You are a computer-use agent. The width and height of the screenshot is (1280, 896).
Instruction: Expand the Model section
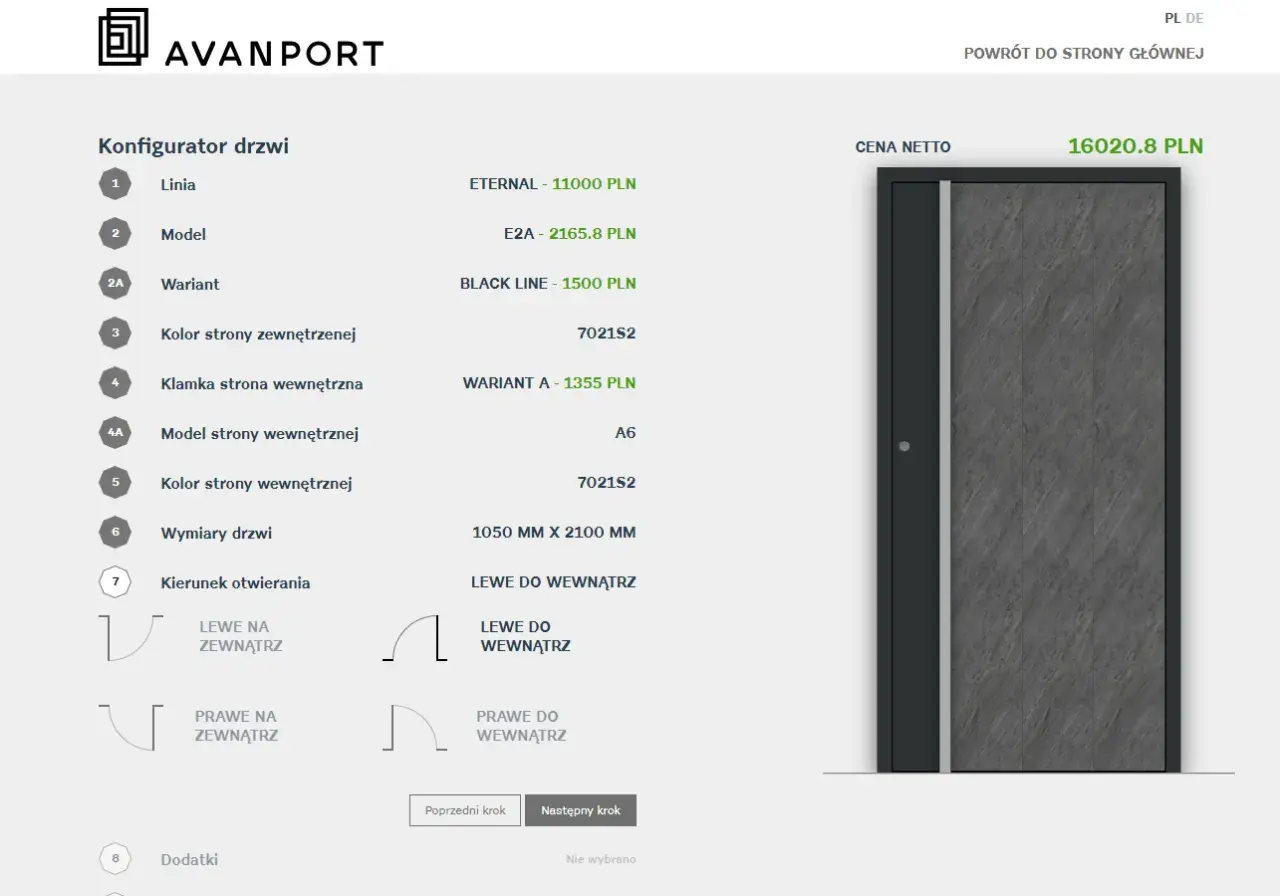click(183, 234)
